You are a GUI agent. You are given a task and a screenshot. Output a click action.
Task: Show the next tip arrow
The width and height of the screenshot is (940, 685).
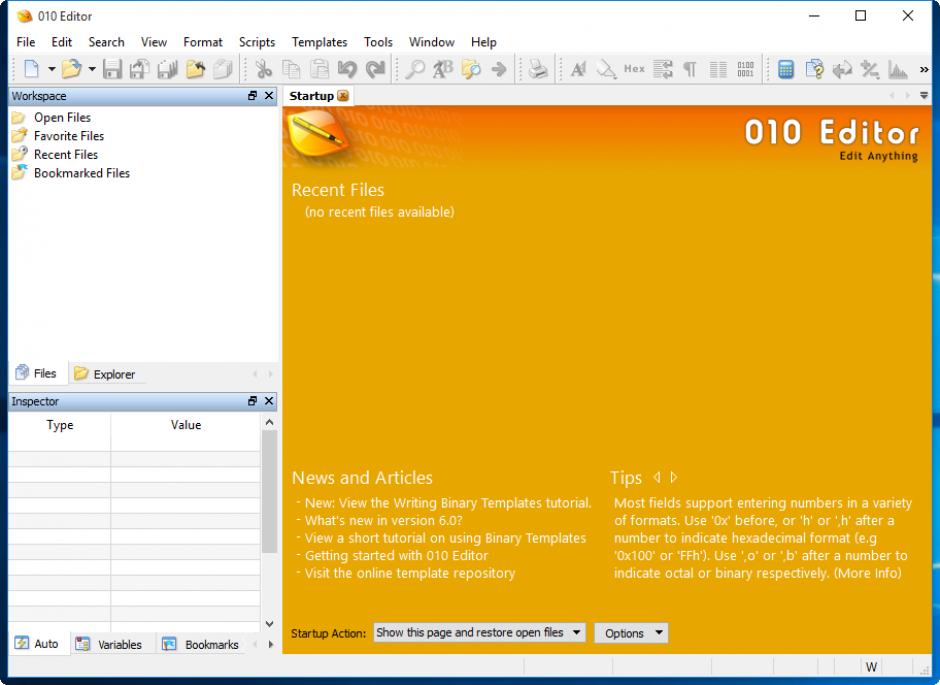[673, 477]
